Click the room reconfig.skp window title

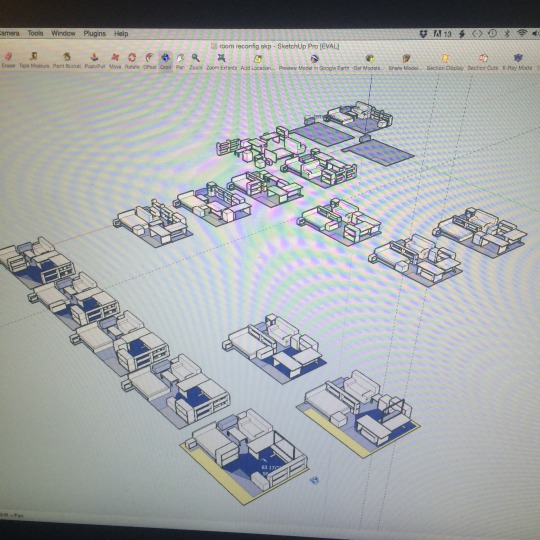(276, 46)
